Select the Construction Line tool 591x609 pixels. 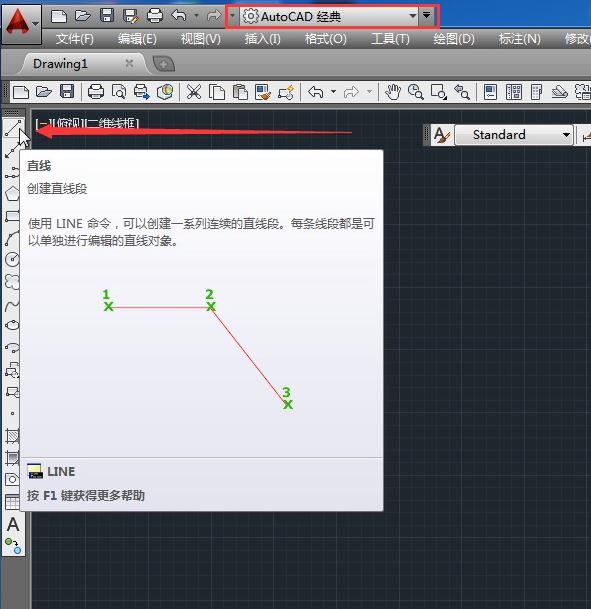point(11,151)
